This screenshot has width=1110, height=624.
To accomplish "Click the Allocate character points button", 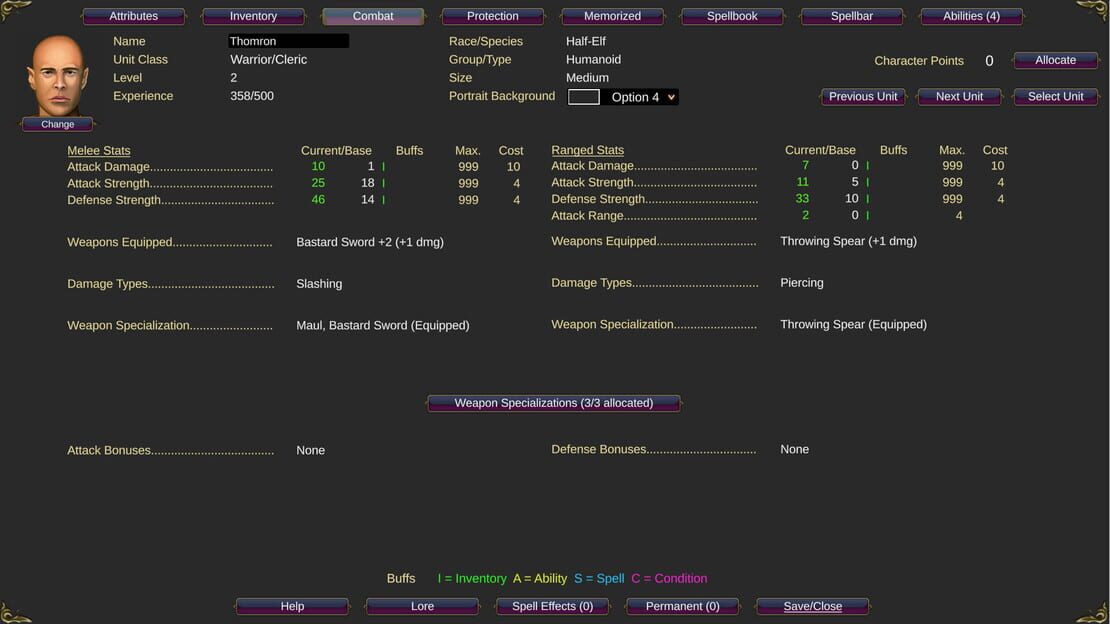I will (x=1055, y=60).
